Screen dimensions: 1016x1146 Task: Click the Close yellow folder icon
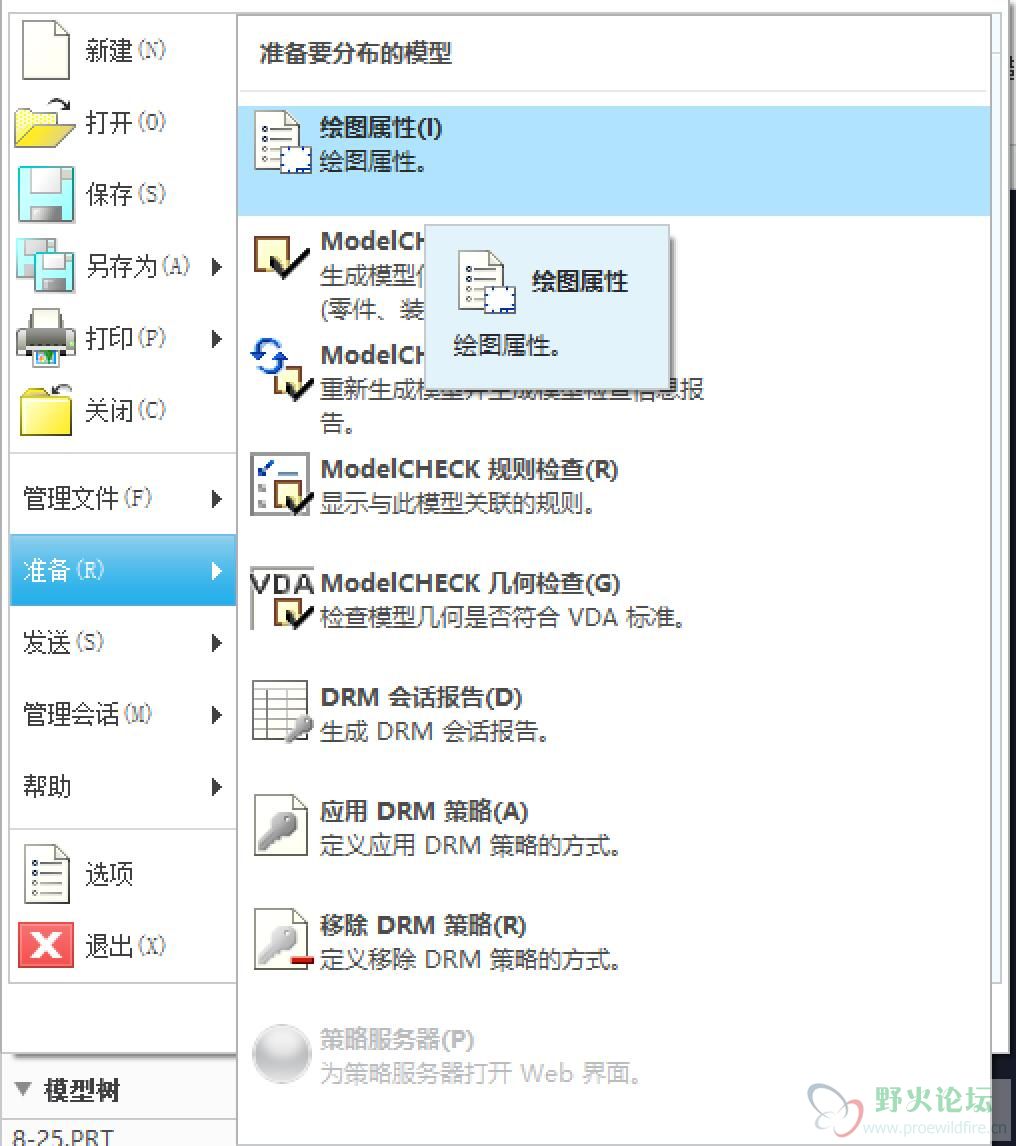tap(46, 409)
